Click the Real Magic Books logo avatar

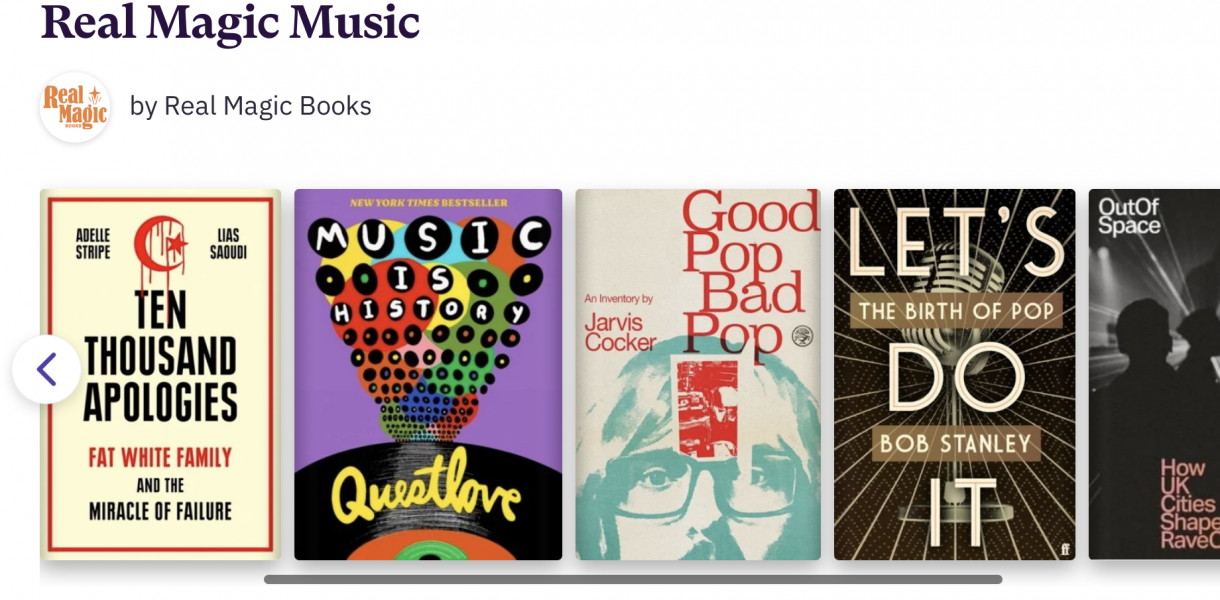75,107
